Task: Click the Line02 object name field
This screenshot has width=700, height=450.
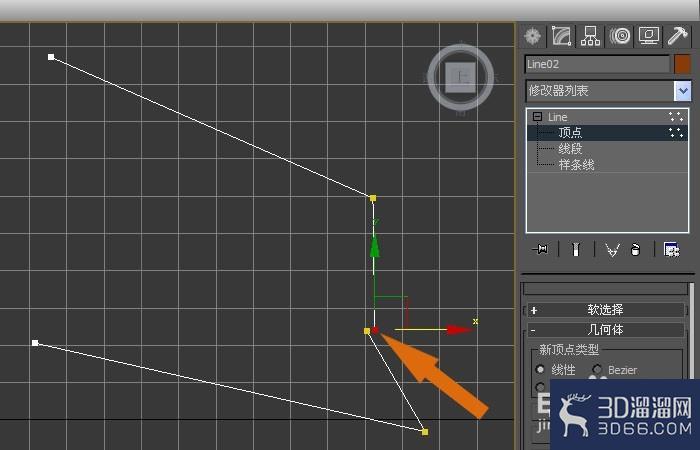Action: click(x=597, y=64)
